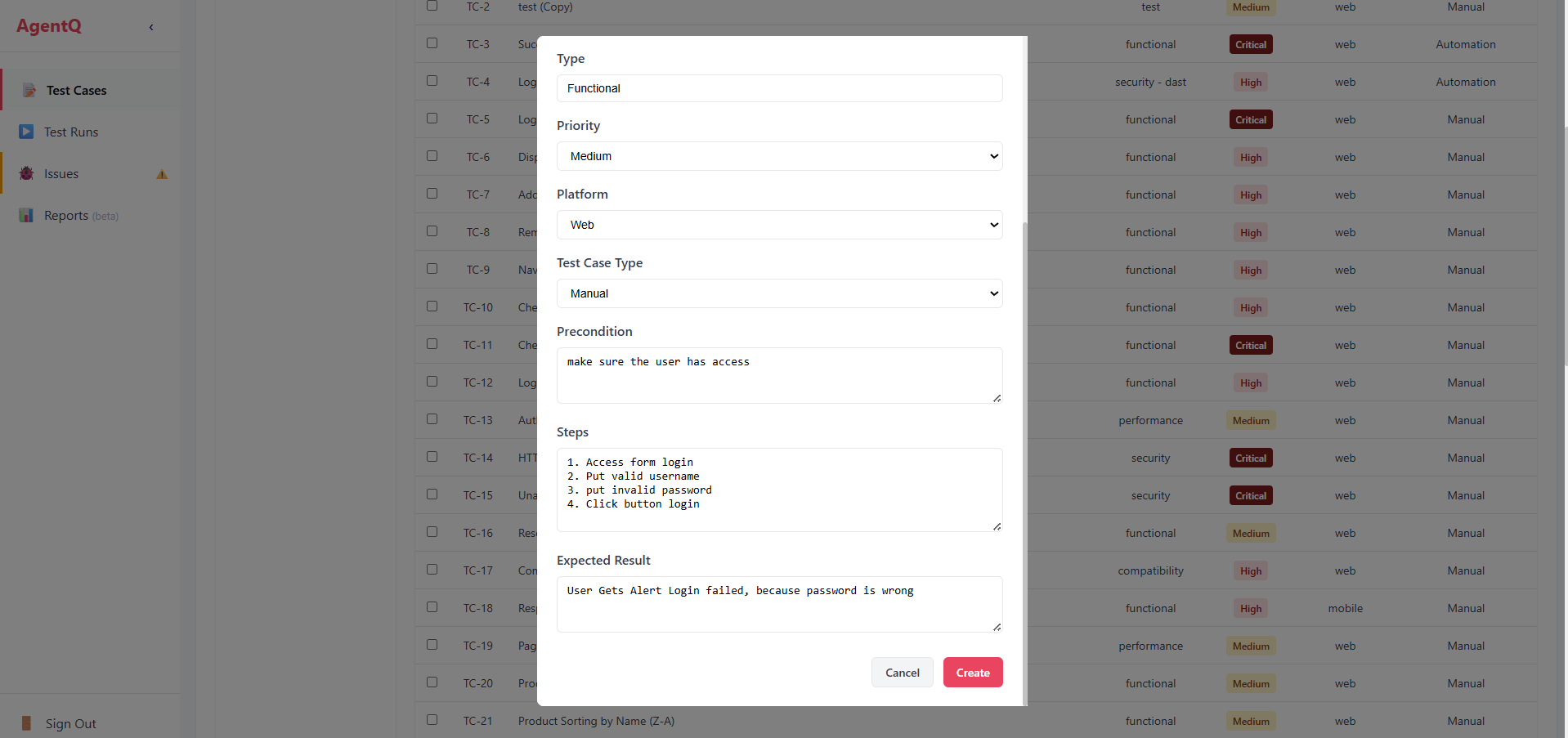Click the Reports bar-chart icon
1568x738 pixels.
click(x=25, y=215)
